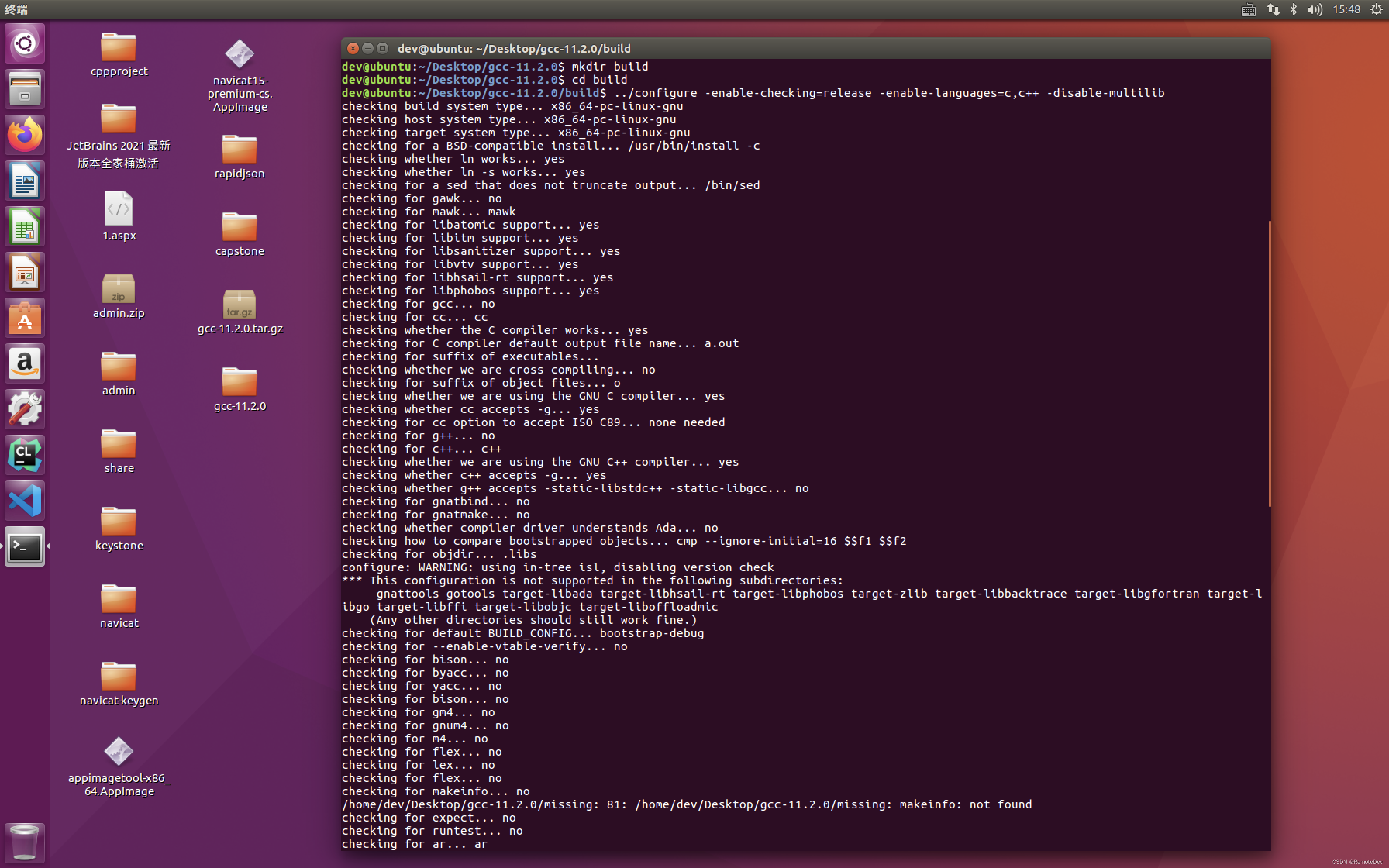Viewport: 1389px width, 868px height.
Task: Click the clock showing 15:48
Action: pos(1346,9)
